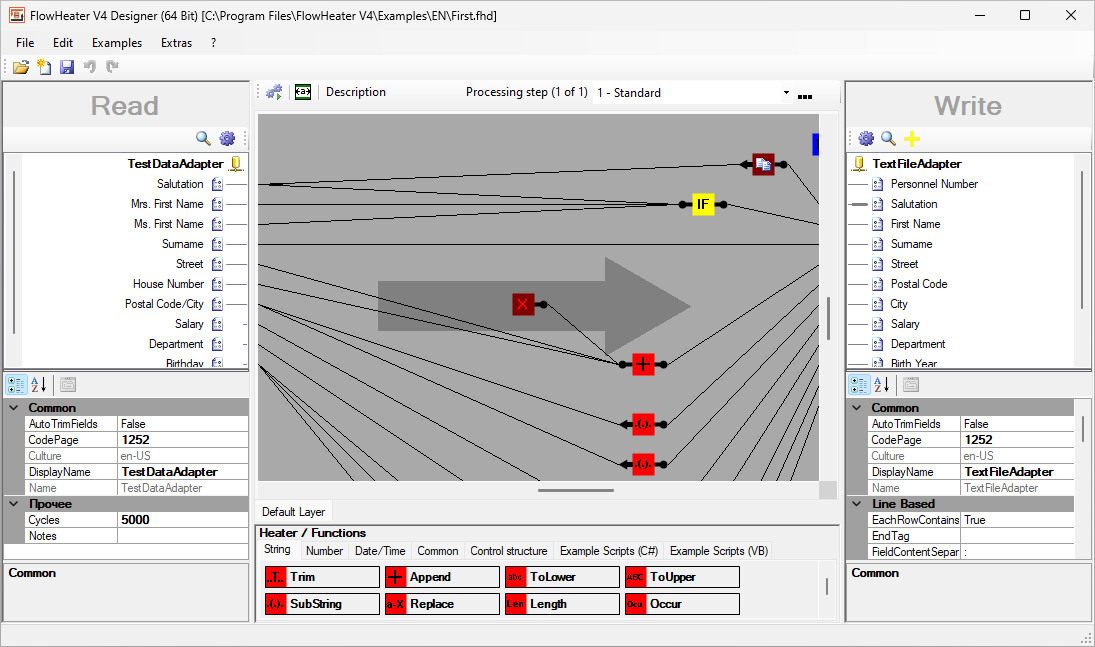The image size is (1095, 647).
Task: Collapse Common category in Read properties
Action: pos(13,407)
